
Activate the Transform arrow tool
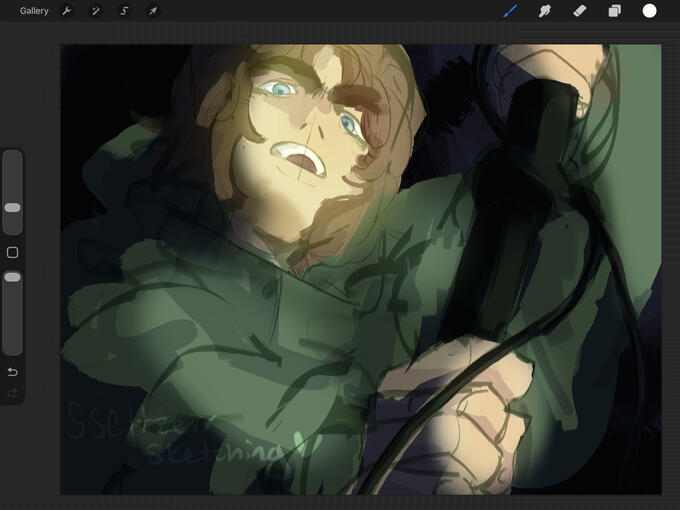pyautogui.click(x=153, y=11)
